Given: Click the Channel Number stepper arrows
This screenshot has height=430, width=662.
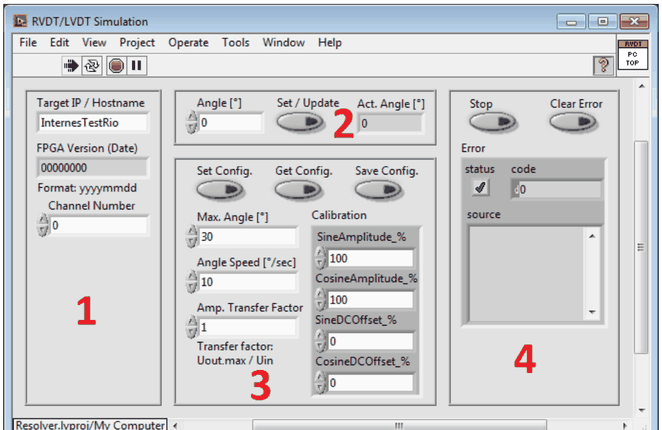Looking at the screenshot, I should point(43,225).
